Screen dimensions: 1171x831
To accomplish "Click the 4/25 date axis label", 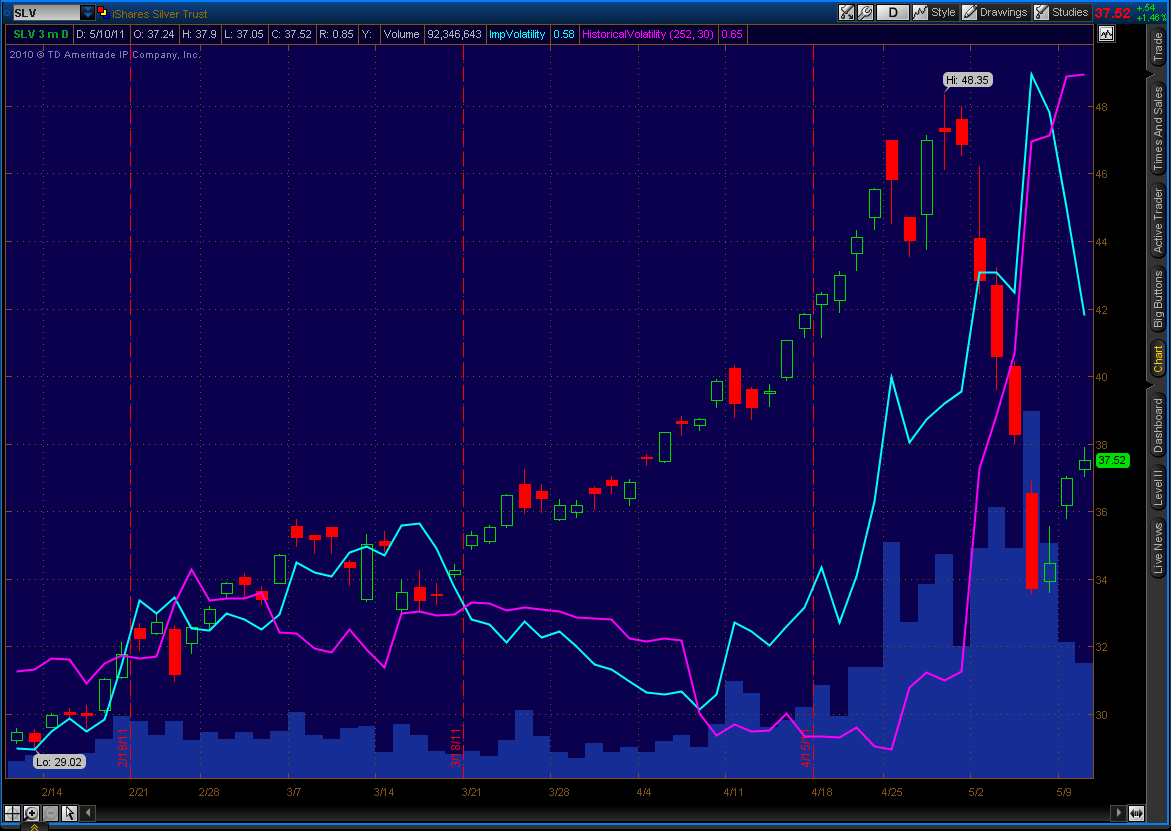I will tap(892, 792).
